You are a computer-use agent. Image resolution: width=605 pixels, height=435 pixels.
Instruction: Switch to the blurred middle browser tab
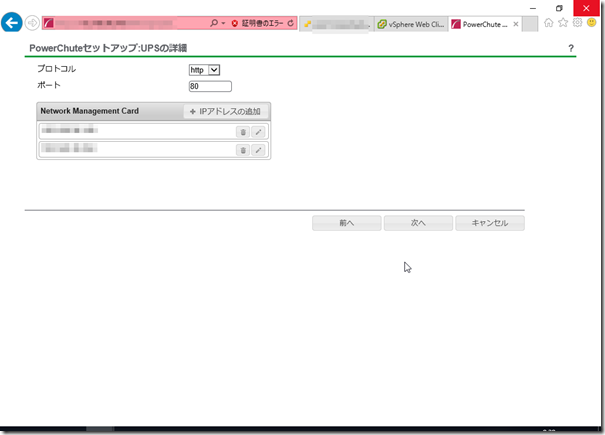[336, 23]
